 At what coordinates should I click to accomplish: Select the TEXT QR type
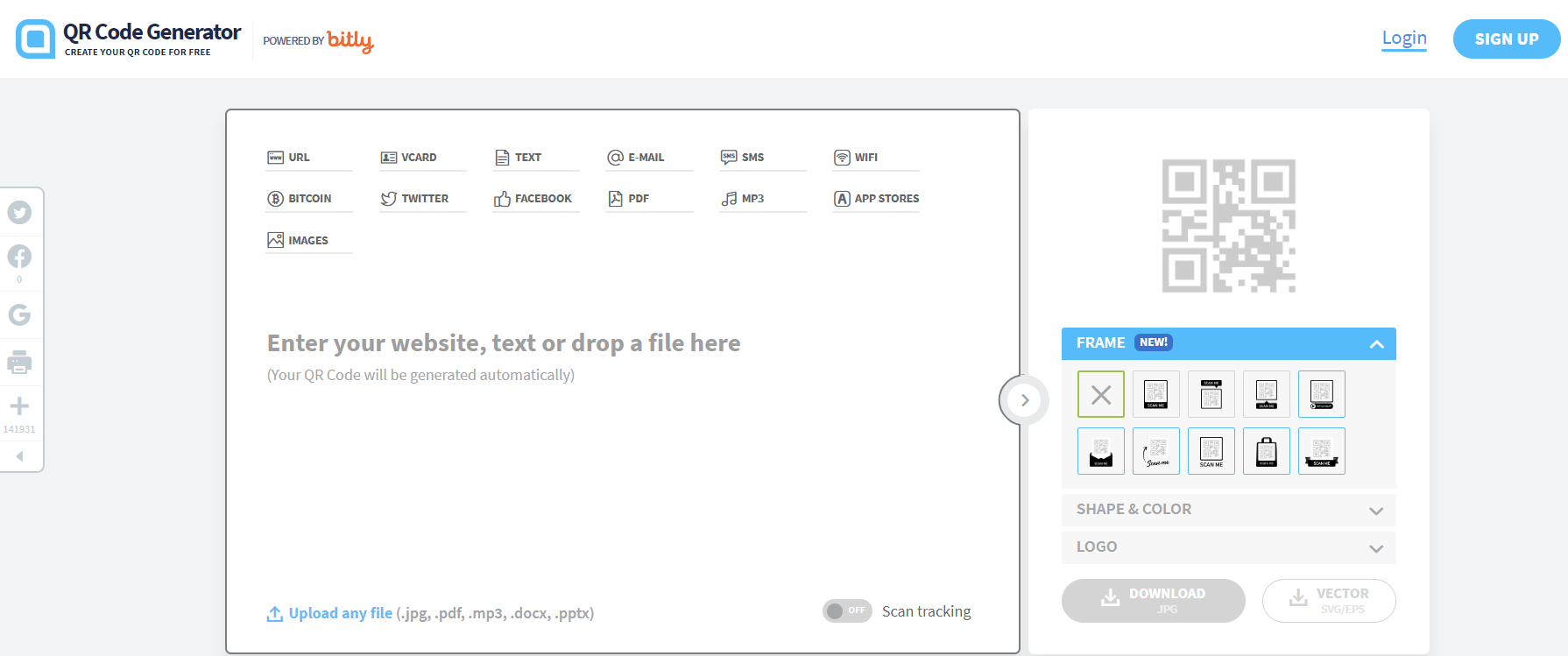[x=536, y=158]
